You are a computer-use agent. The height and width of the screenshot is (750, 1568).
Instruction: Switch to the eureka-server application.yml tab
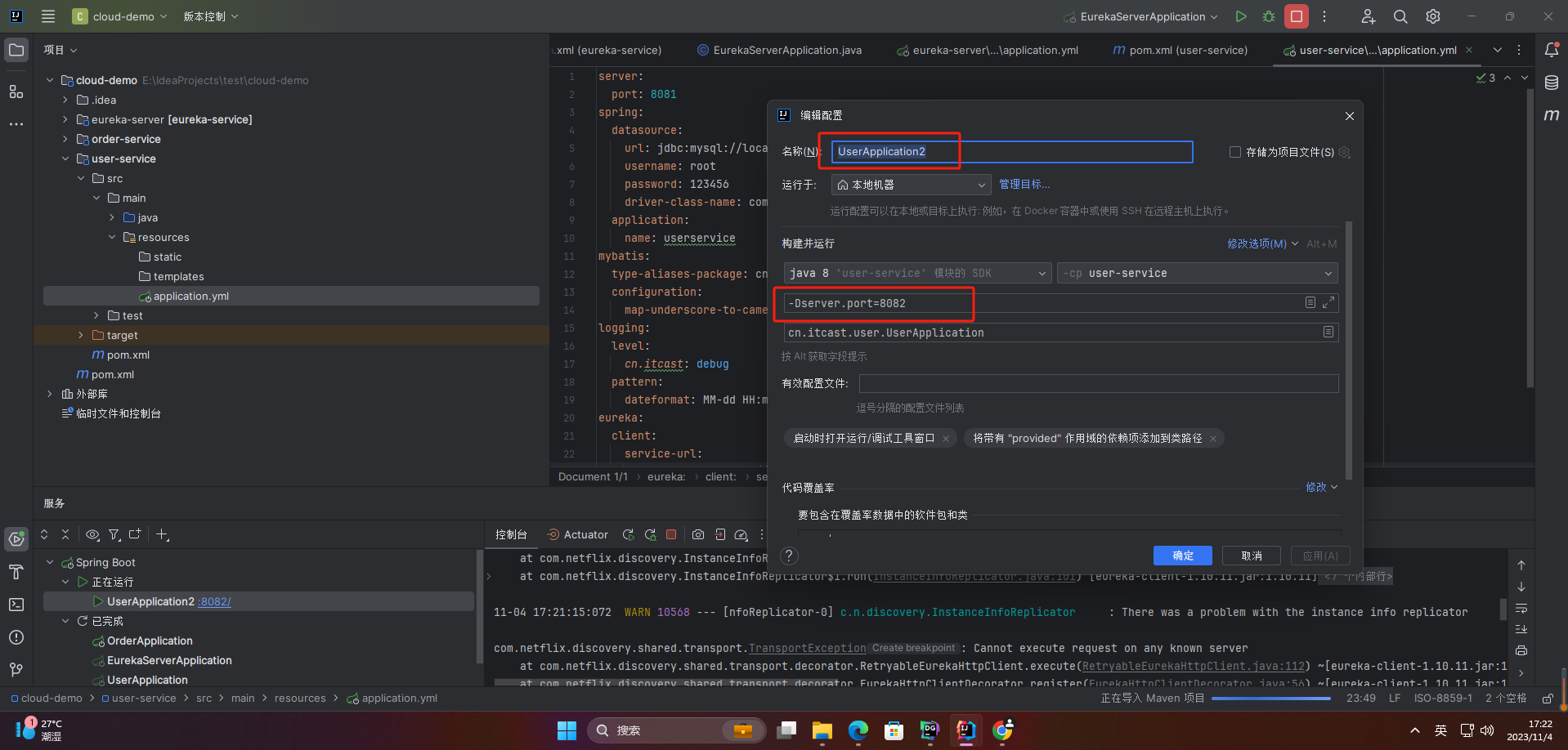[987, 50]
